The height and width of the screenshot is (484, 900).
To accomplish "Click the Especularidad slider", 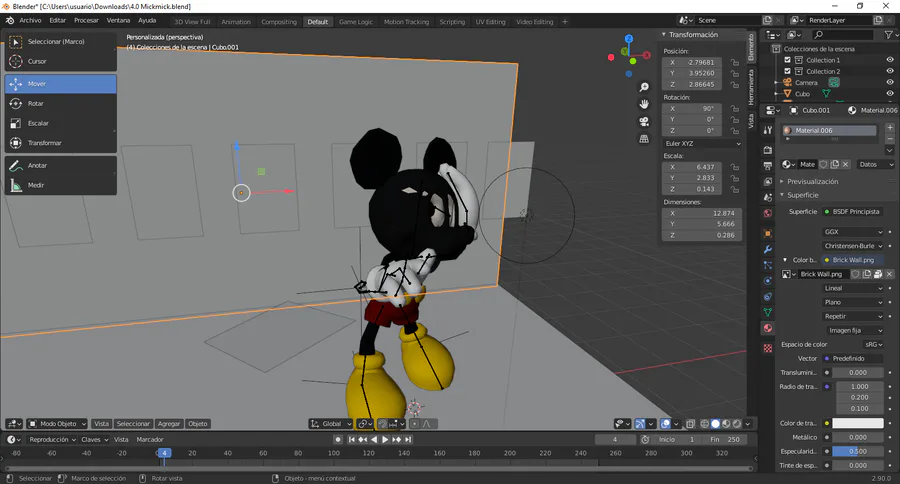I will (858, 451).
